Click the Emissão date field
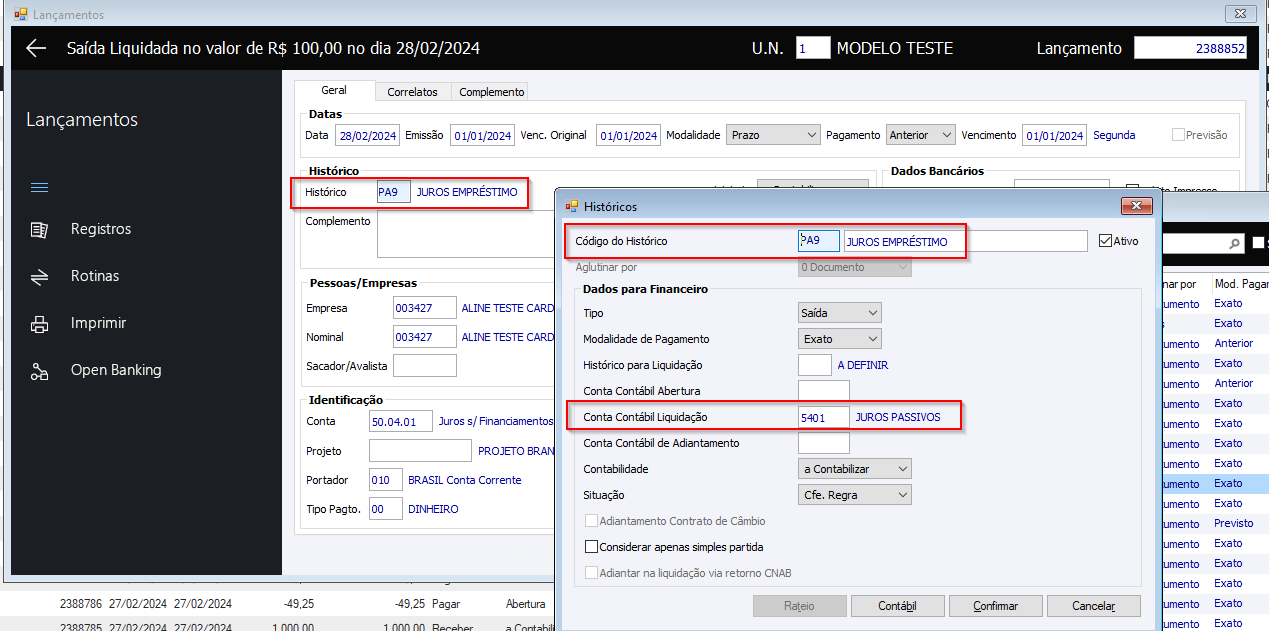The height and width of the screenshot is (631, 1269). [482, 135]
